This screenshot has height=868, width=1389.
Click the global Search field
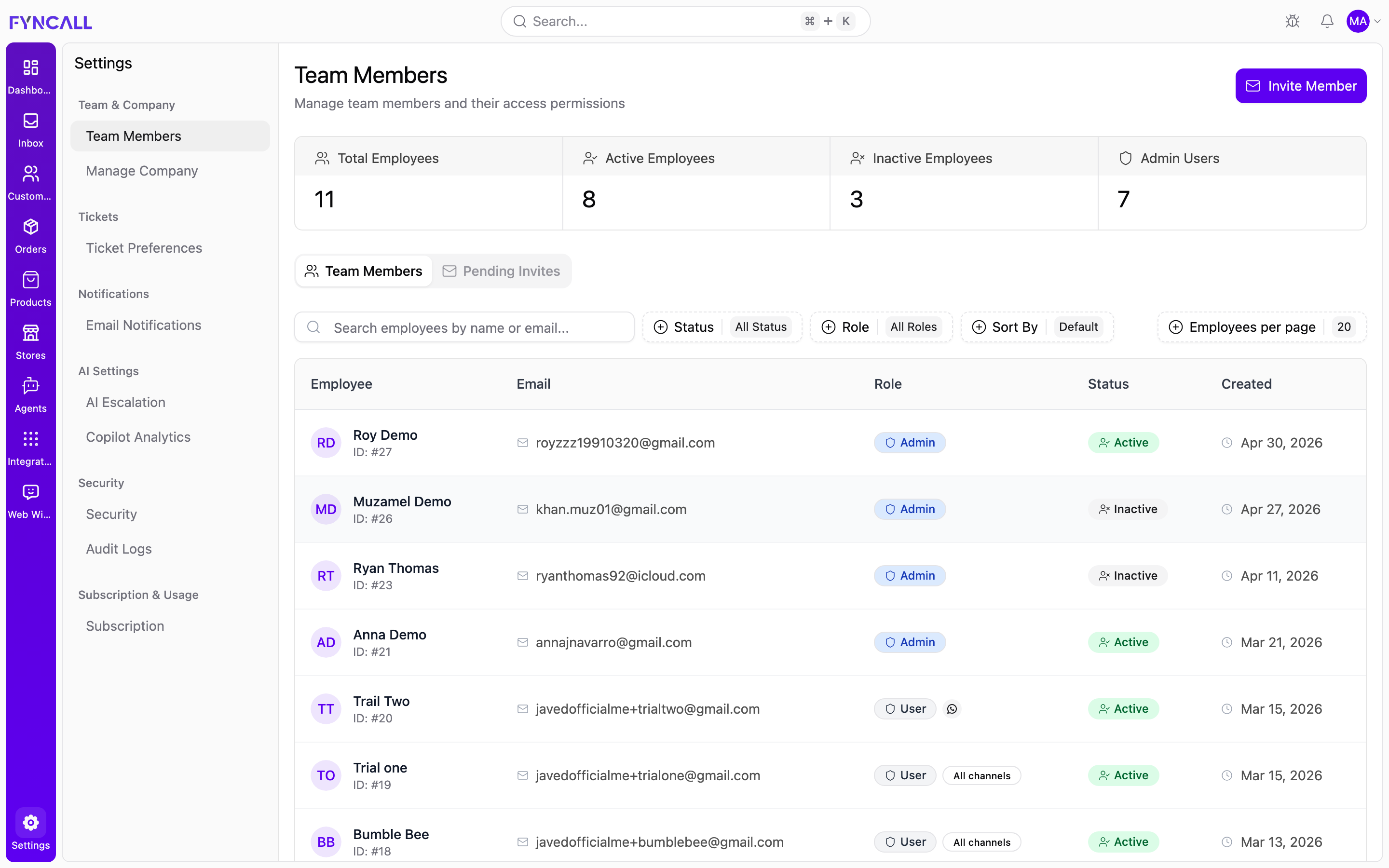685,21
